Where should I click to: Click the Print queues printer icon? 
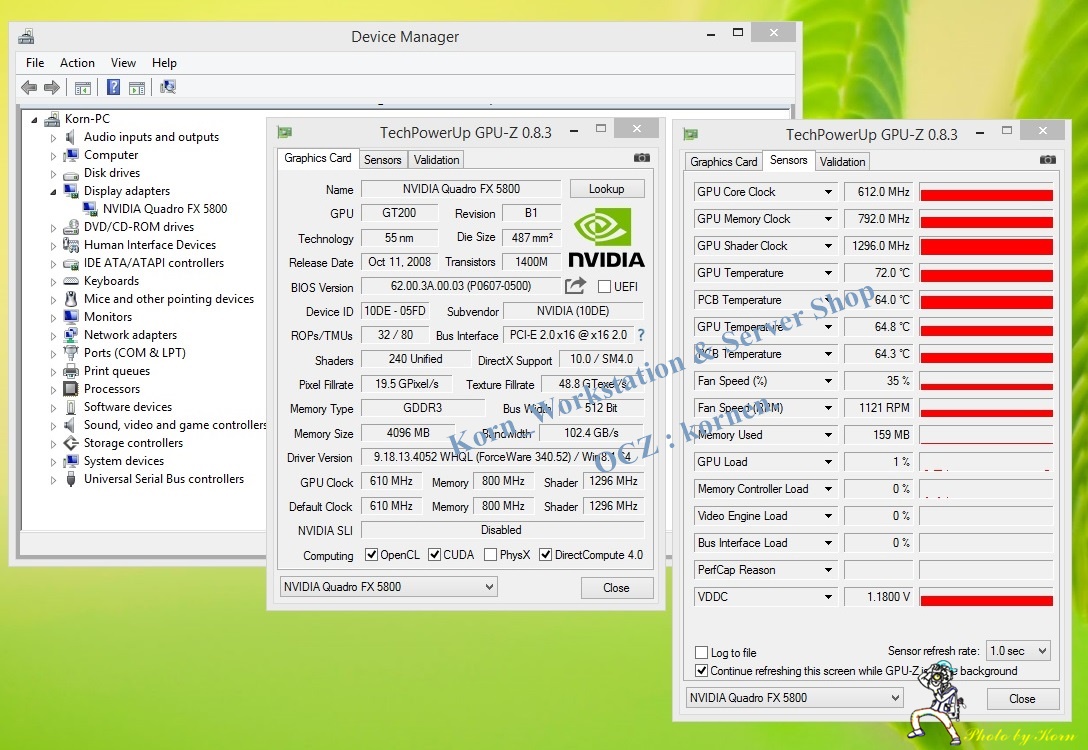pos(71,371)
